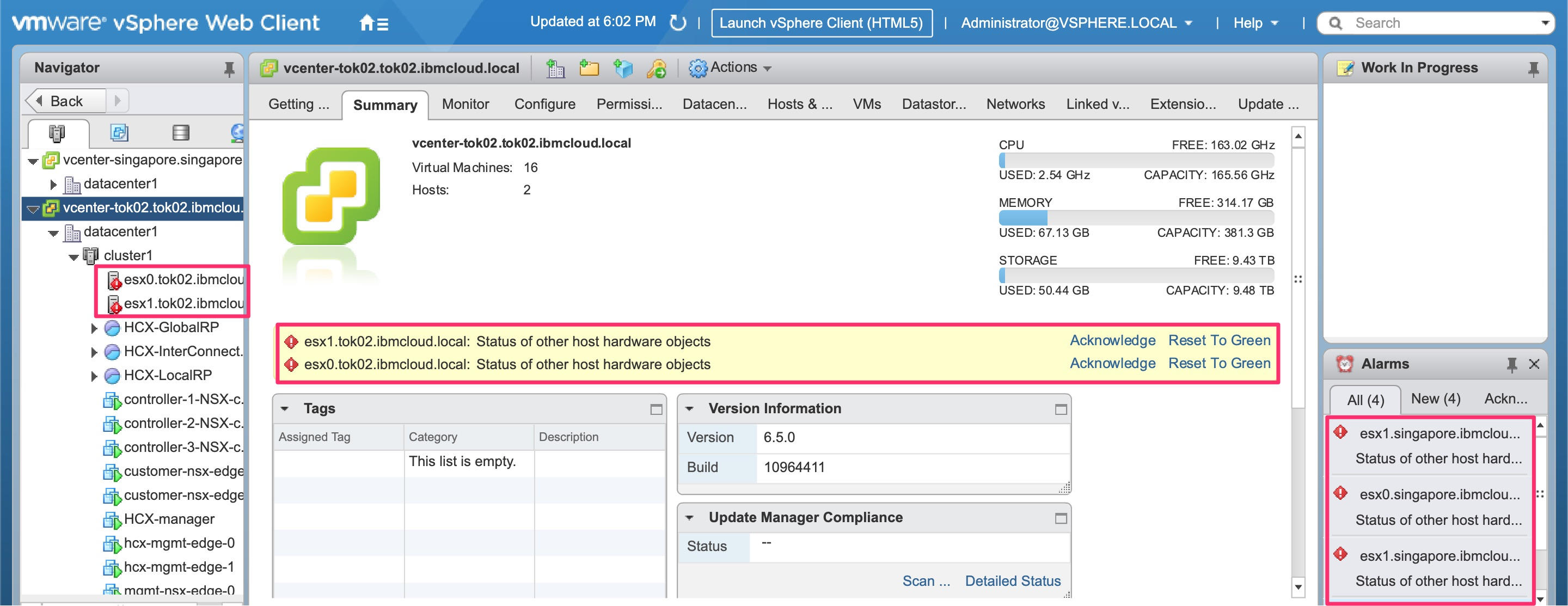Click the summary pane scroll down arrow

pos(1298,587)
